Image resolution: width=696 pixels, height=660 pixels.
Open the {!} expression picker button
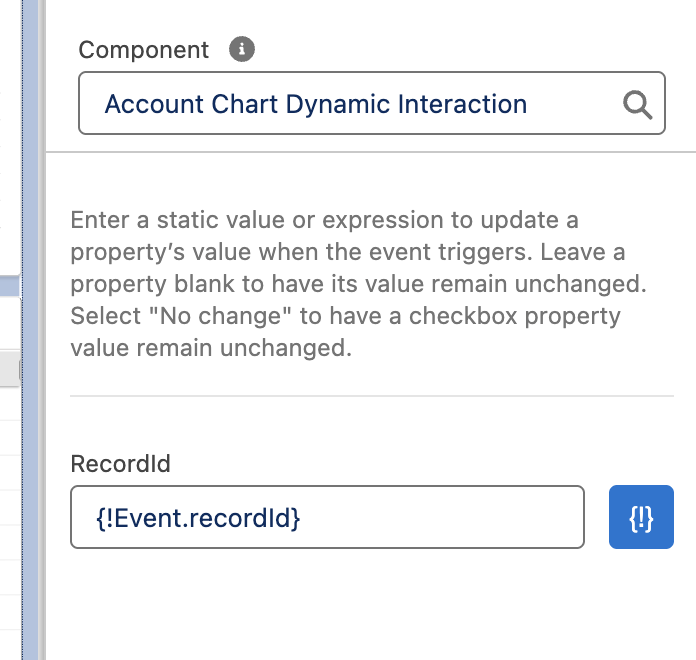click(641, 517)
